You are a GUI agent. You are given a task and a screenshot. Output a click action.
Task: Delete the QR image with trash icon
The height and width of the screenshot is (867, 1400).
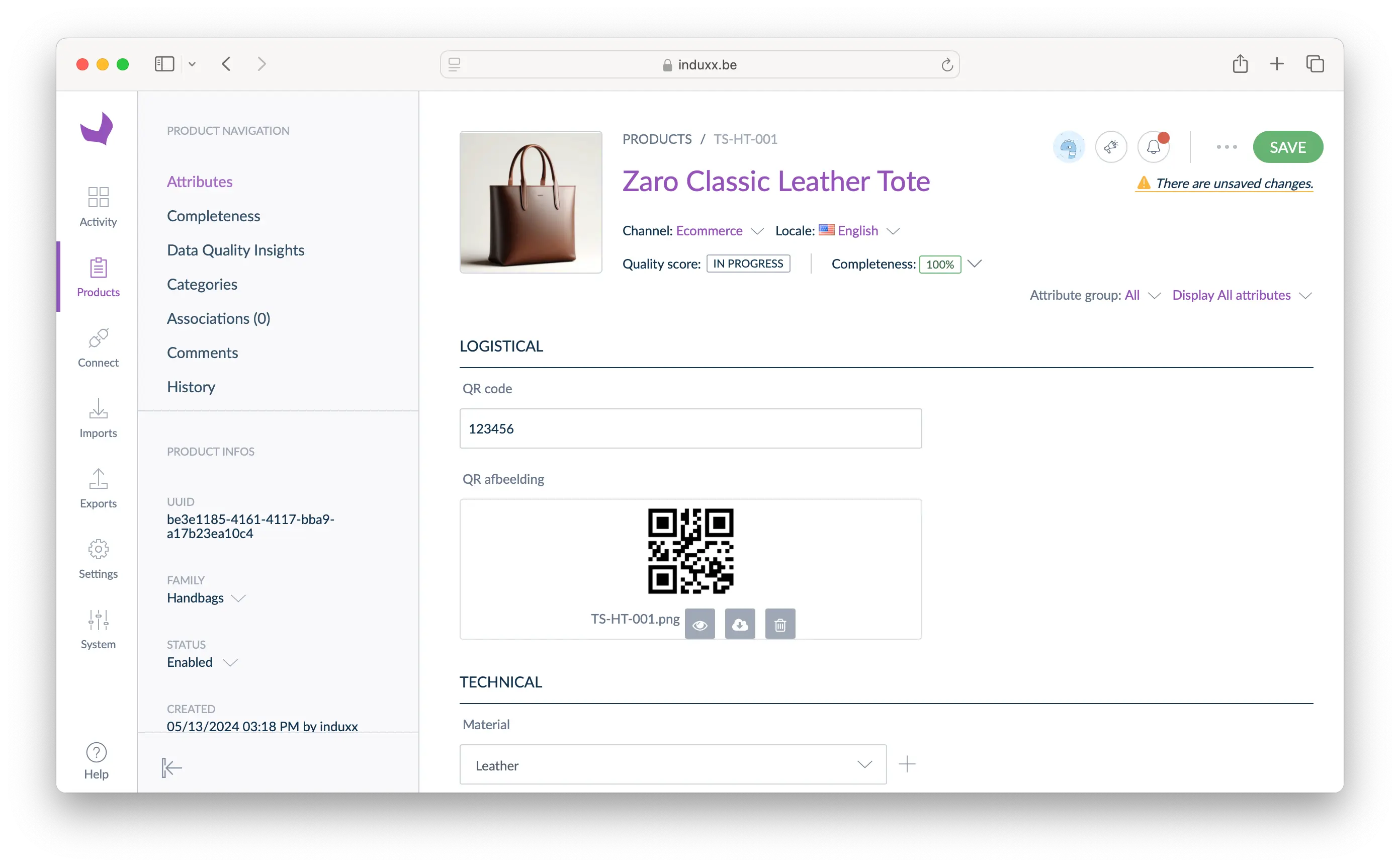pos(779,624)
